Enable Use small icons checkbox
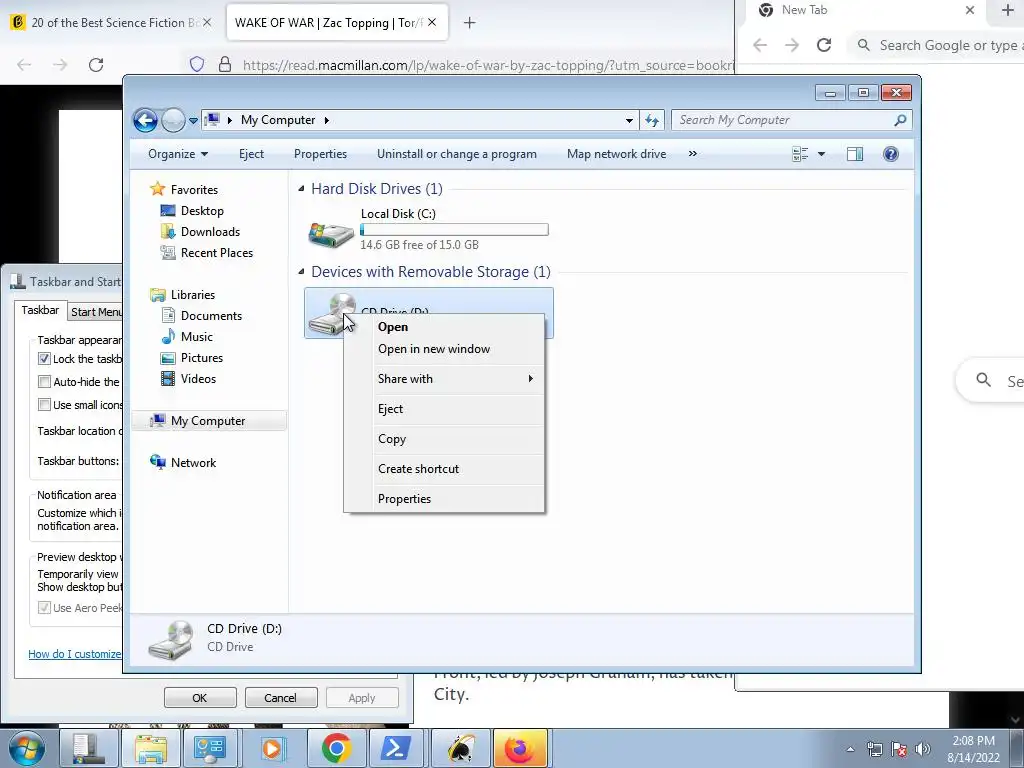 point(44,404)
